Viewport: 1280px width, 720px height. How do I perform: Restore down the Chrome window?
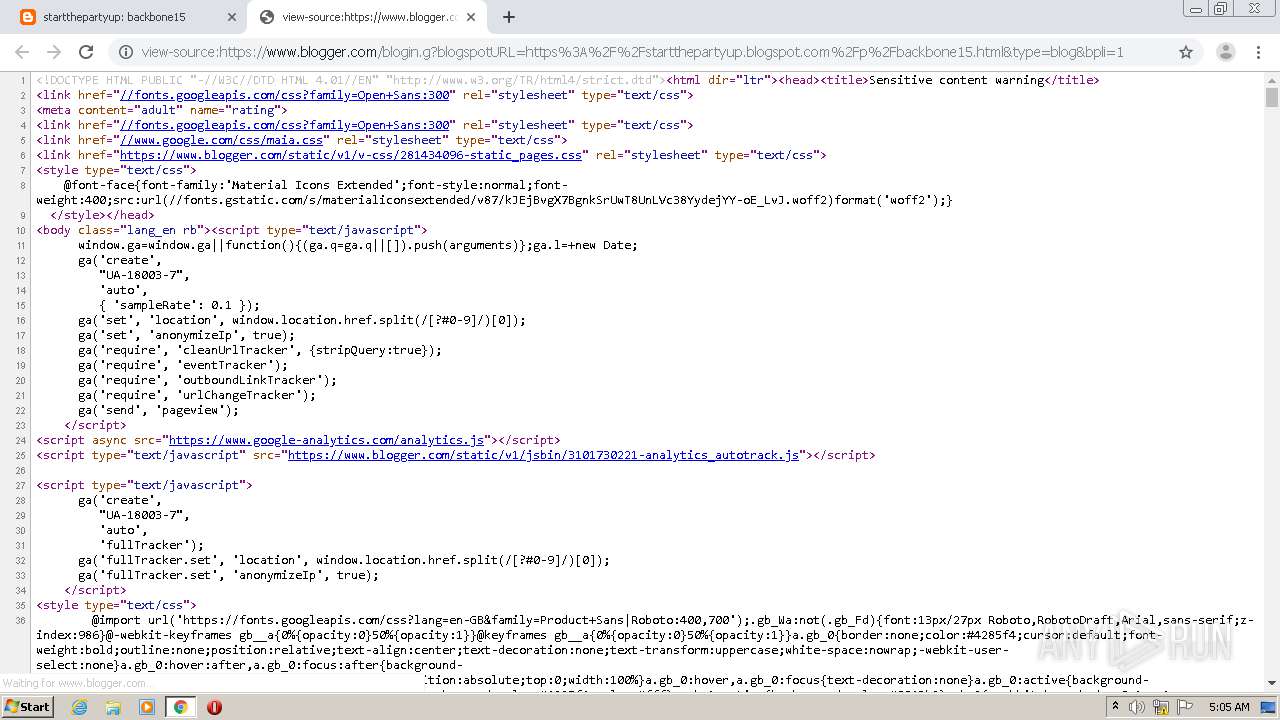click(x=1221, y=8)
